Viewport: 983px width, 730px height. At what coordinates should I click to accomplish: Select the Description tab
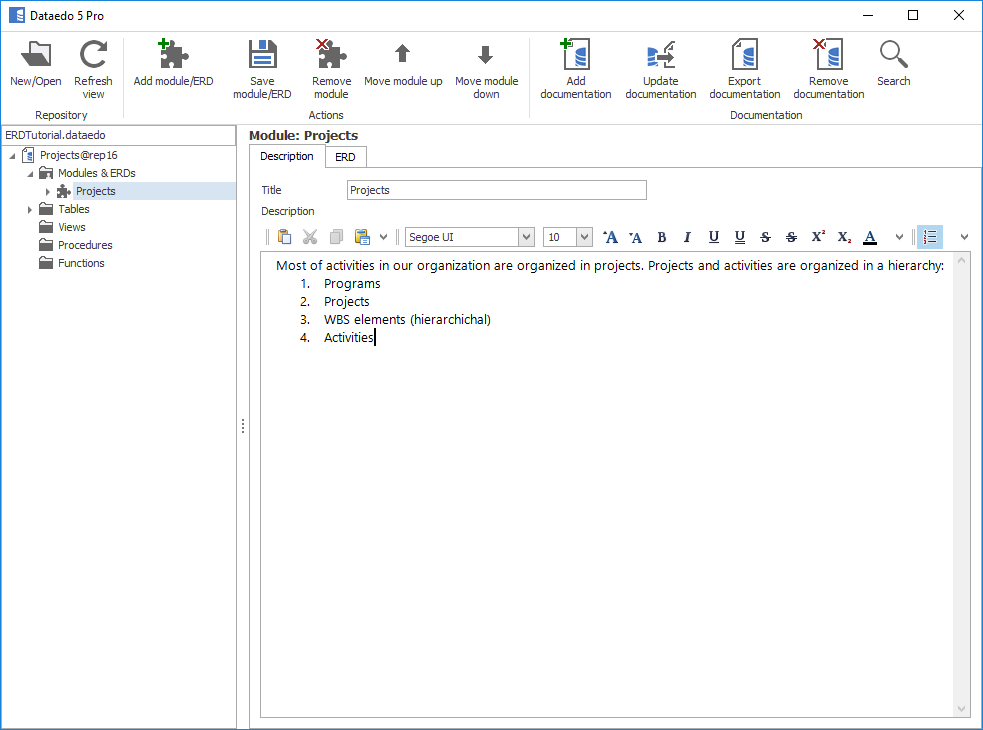(x=287, y=156)
